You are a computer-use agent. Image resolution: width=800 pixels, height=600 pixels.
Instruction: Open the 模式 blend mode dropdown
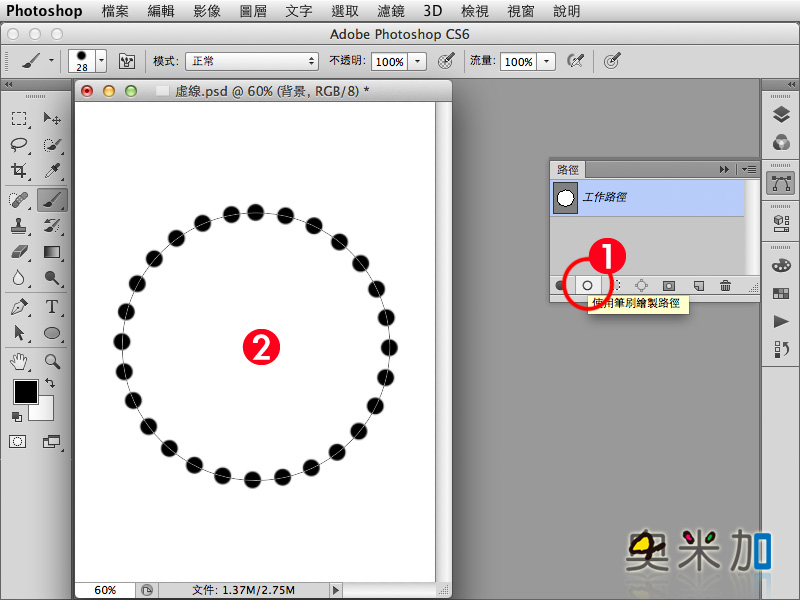pos(252,61)
